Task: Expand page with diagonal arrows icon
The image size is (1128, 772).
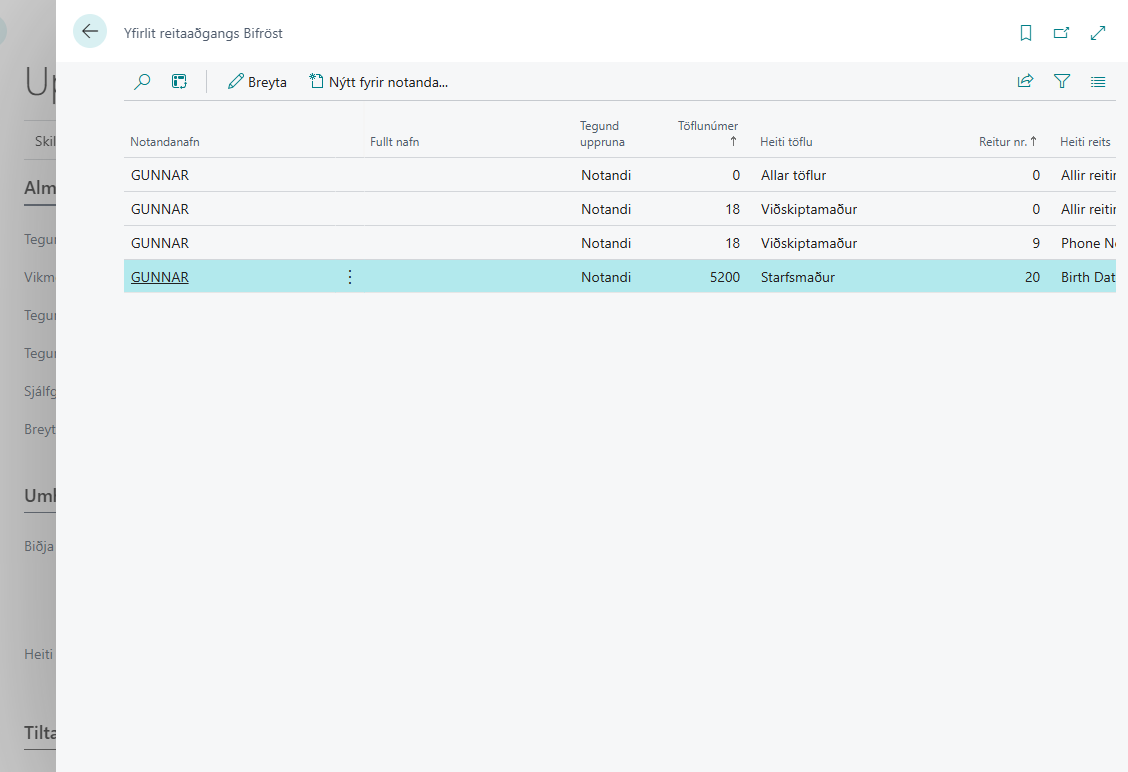Action: click(x=1098, y=33)
